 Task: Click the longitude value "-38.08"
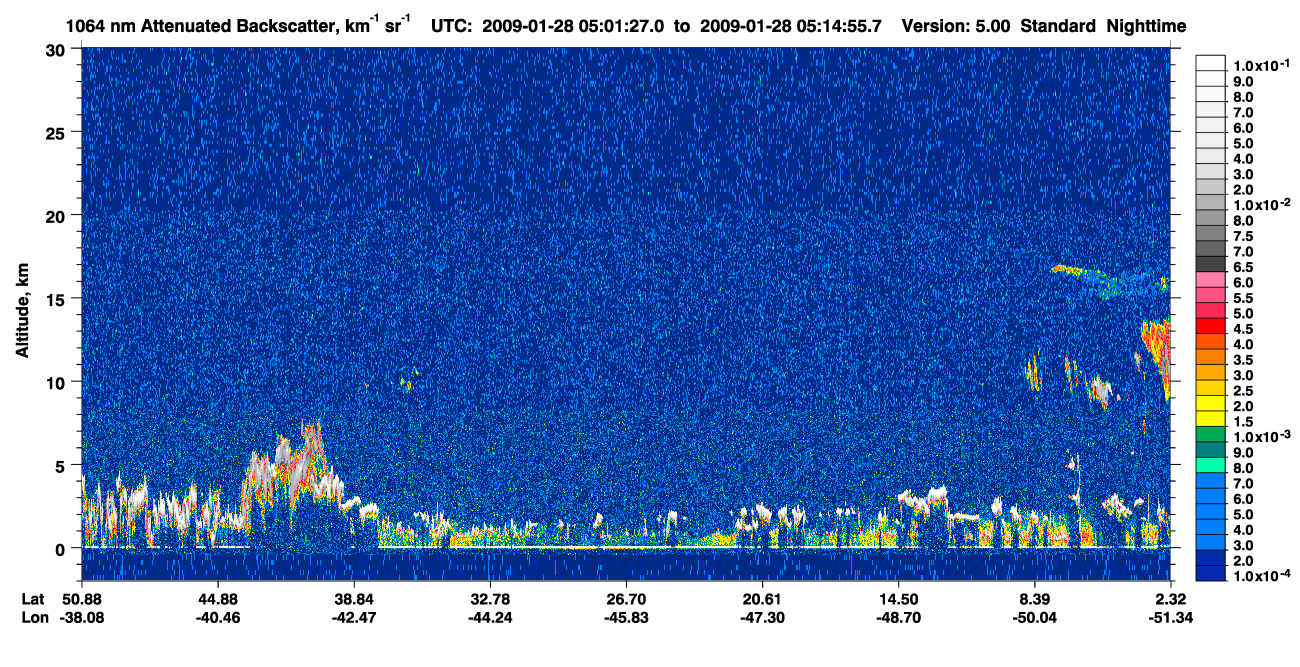(x=82, y=617)
